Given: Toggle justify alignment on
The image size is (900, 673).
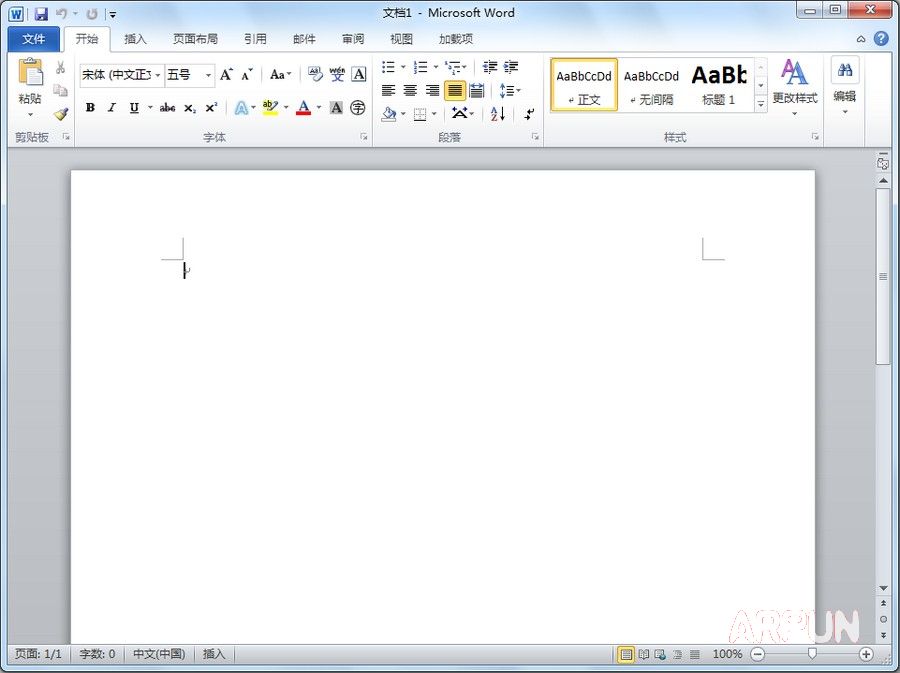Looking at the screenshot, I should pos(453,90).
